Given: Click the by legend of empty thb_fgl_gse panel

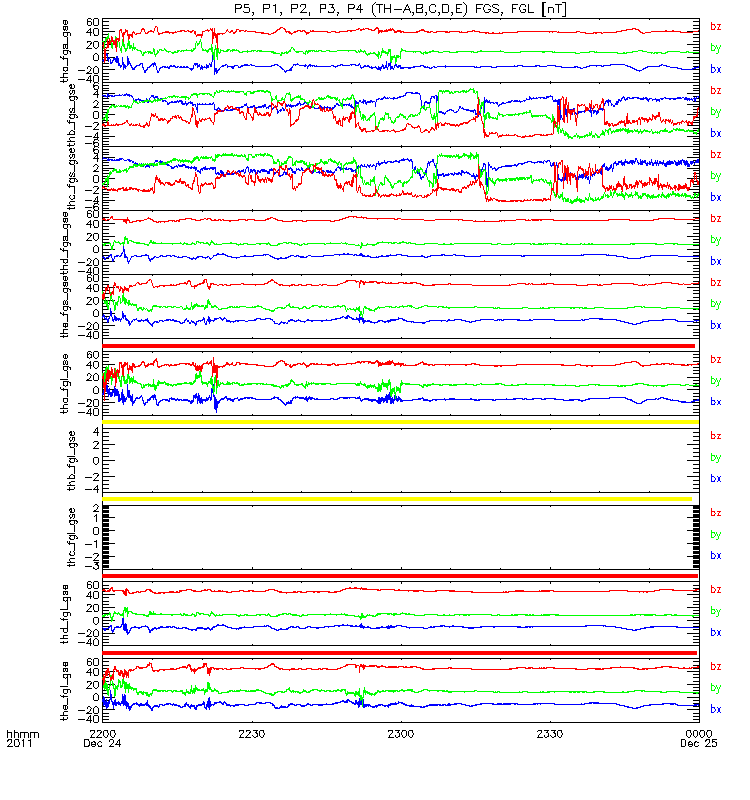Looking at the screenshot, I should [x=716, y=458].
